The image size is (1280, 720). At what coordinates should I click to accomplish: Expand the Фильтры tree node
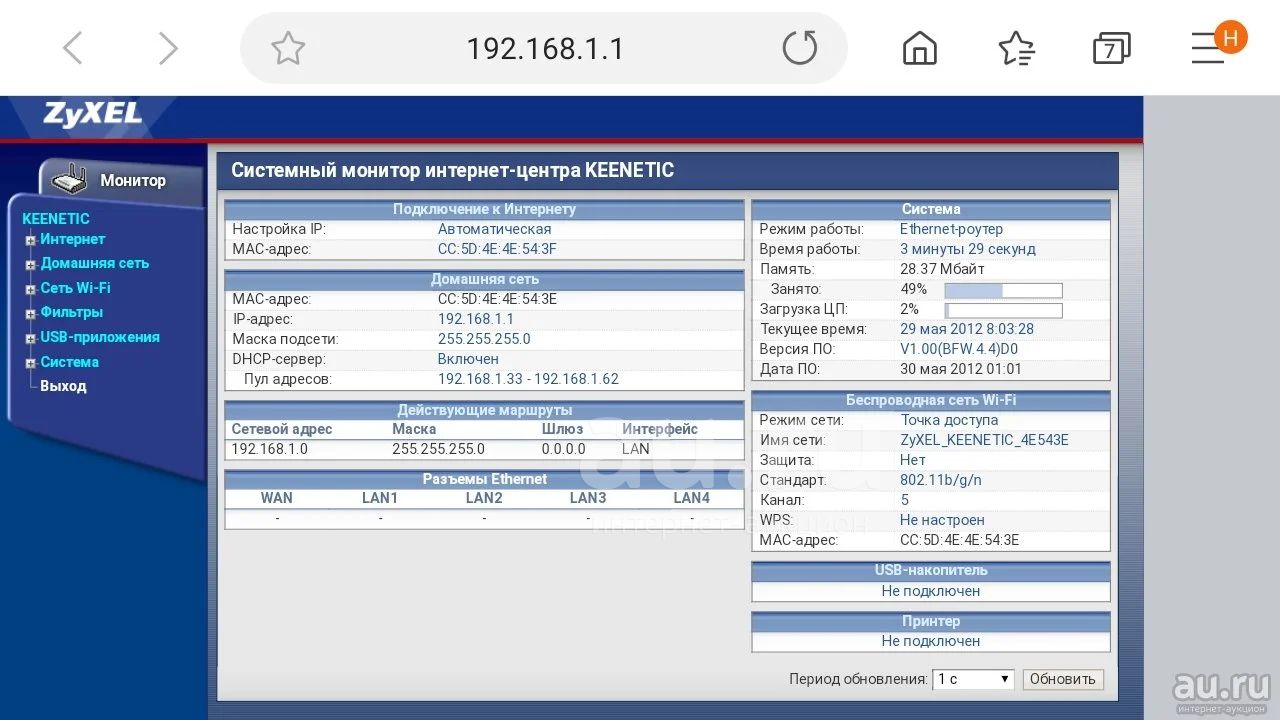point(31,313)
